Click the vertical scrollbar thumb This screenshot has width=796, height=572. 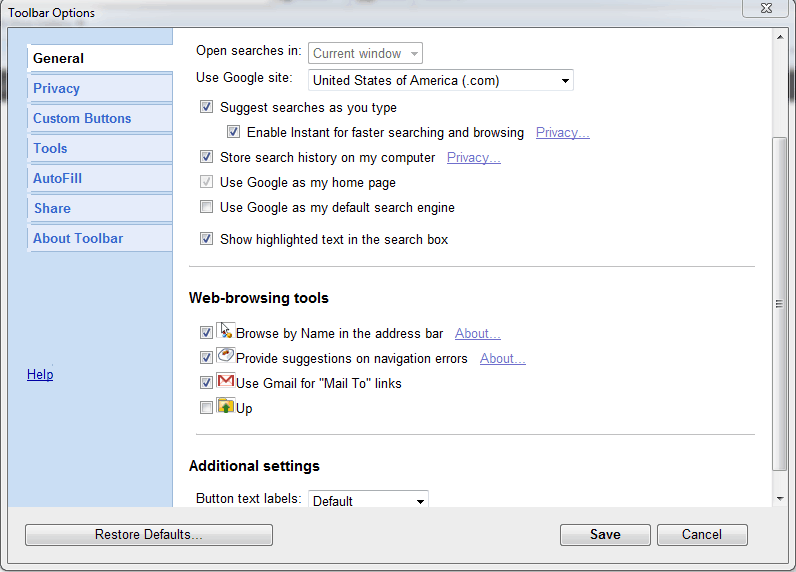780,304
